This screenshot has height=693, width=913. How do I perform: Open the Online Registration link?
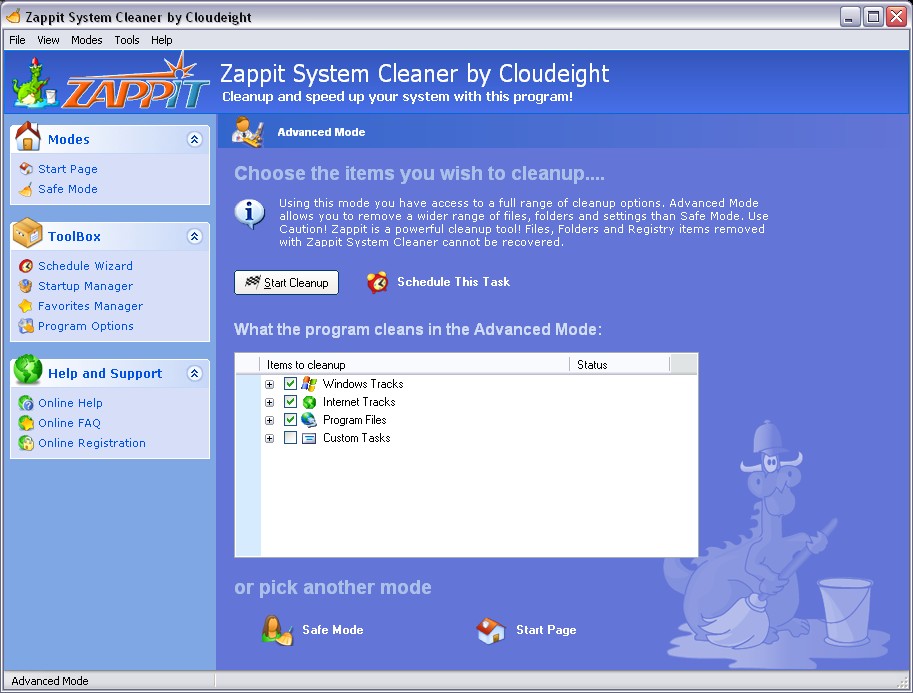(91, 443)
